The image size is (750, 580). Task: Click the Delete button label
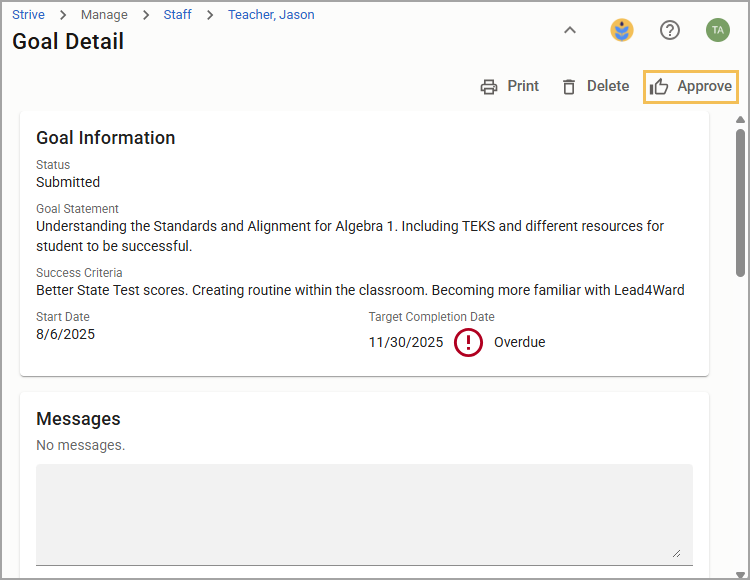608,86
